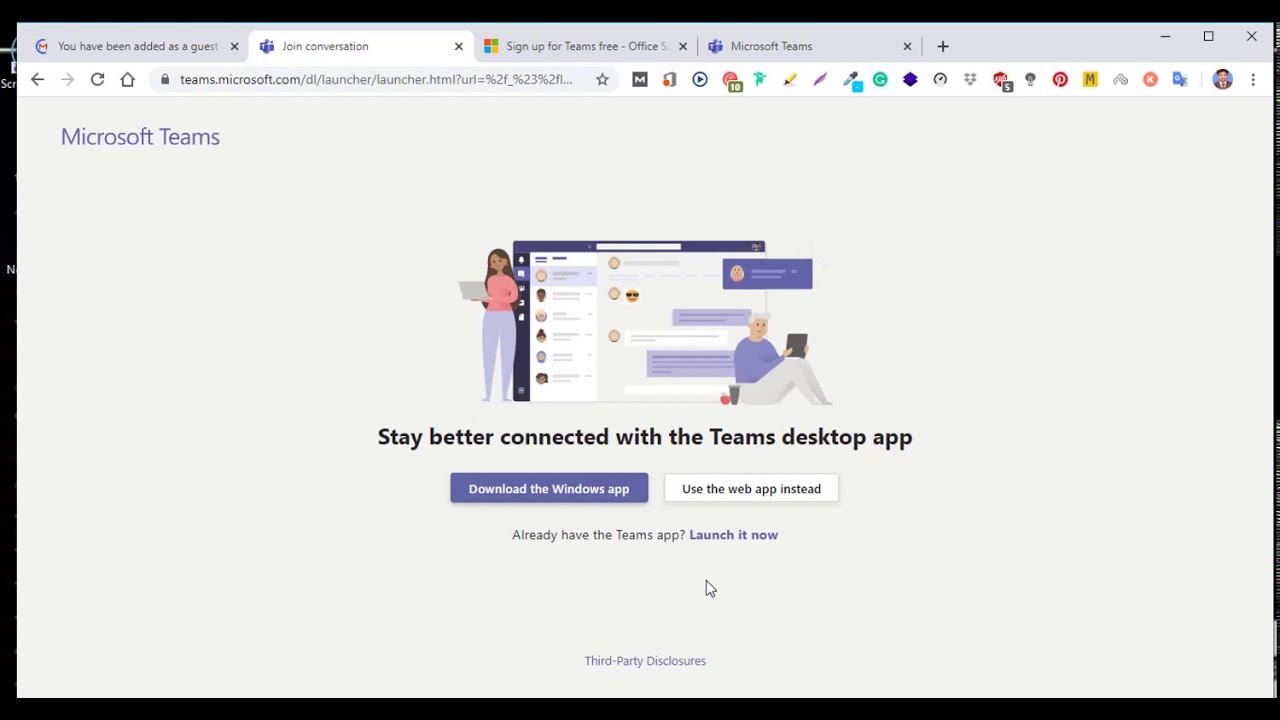1280x720 pixels.
Task: Click the purple feather extension
Action: point(820,79)
